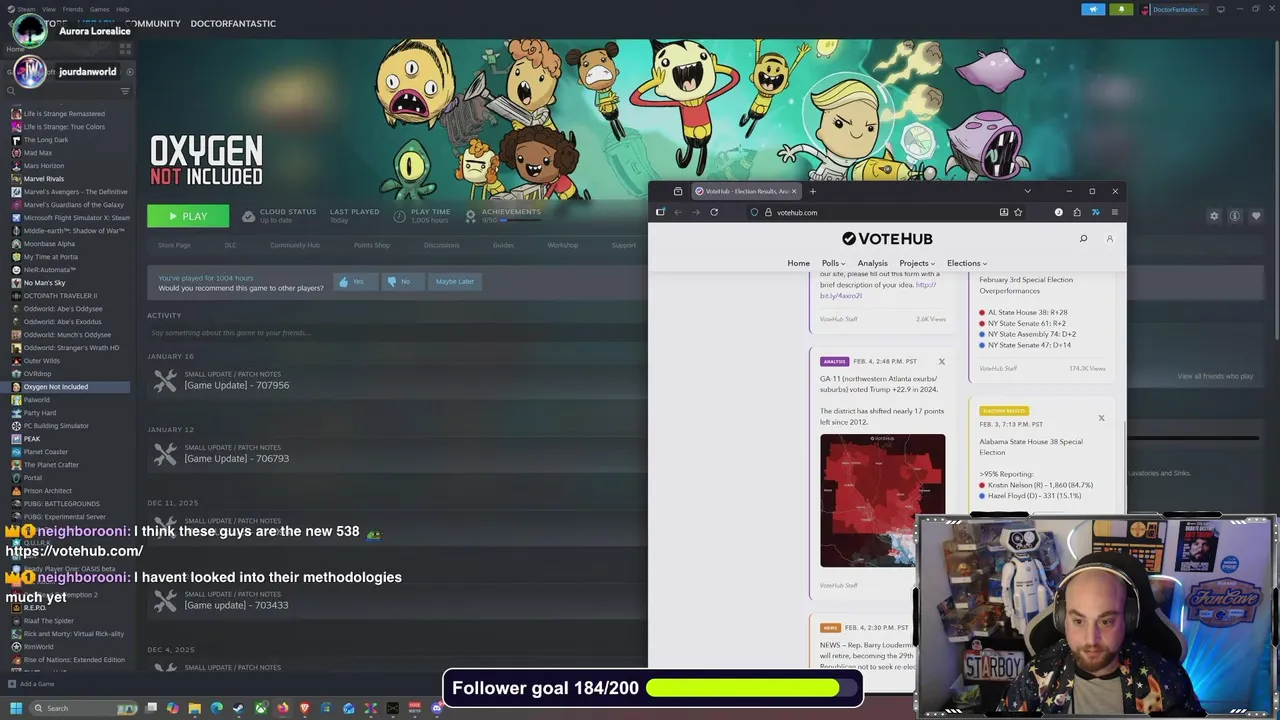The height and width of the screenshot is (720, 1280).
Task: Open the game's Guides link
Action: [x=503, y=245]
